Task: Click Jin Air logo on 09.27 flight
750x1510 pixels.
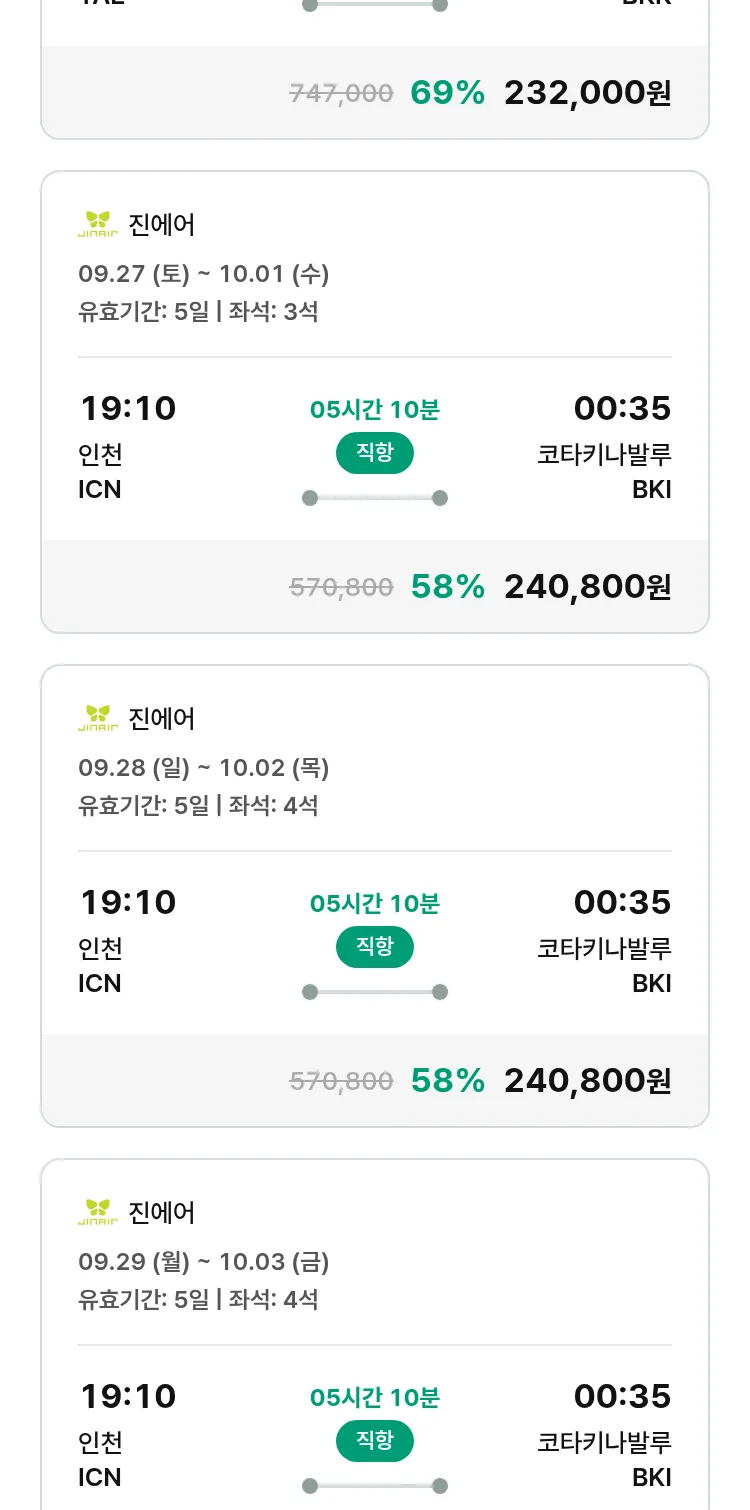Action: [98, 224]
